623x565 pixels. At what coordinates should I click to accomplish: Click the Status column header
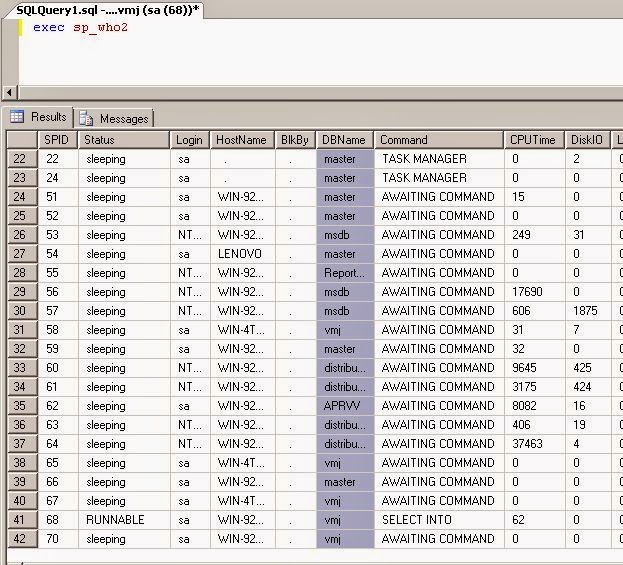(x=124, y=140)
